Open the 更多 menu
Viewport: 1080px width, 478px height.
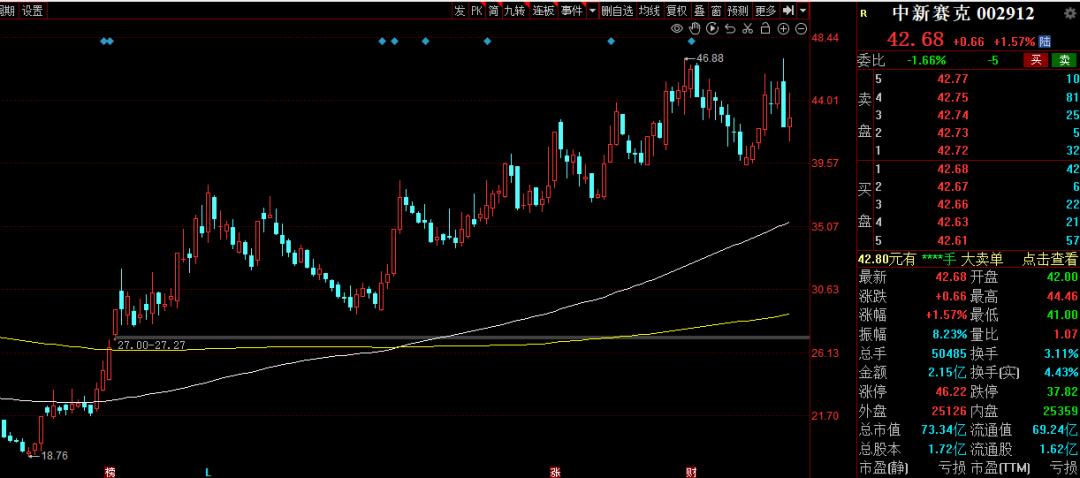click(x=765, y=10)
